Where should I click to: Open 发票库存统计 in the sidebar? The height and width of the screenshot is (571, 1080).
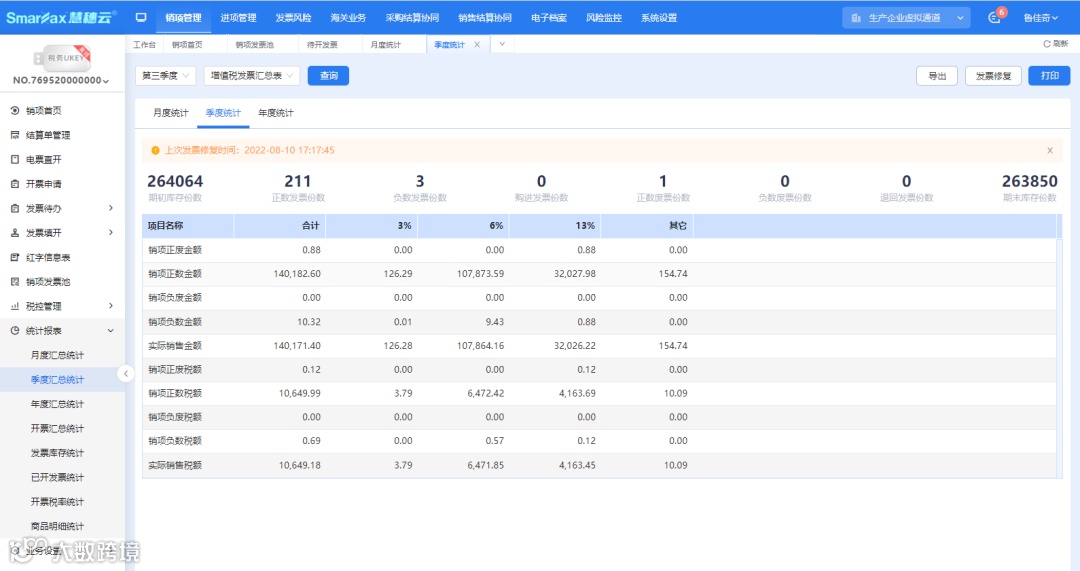57,453
